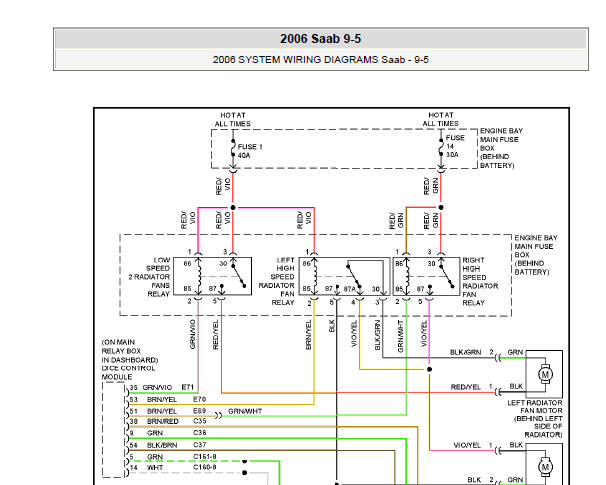Click 'WHT' on pin 14 row
606x485 pixels.
[x=155, y=468]
